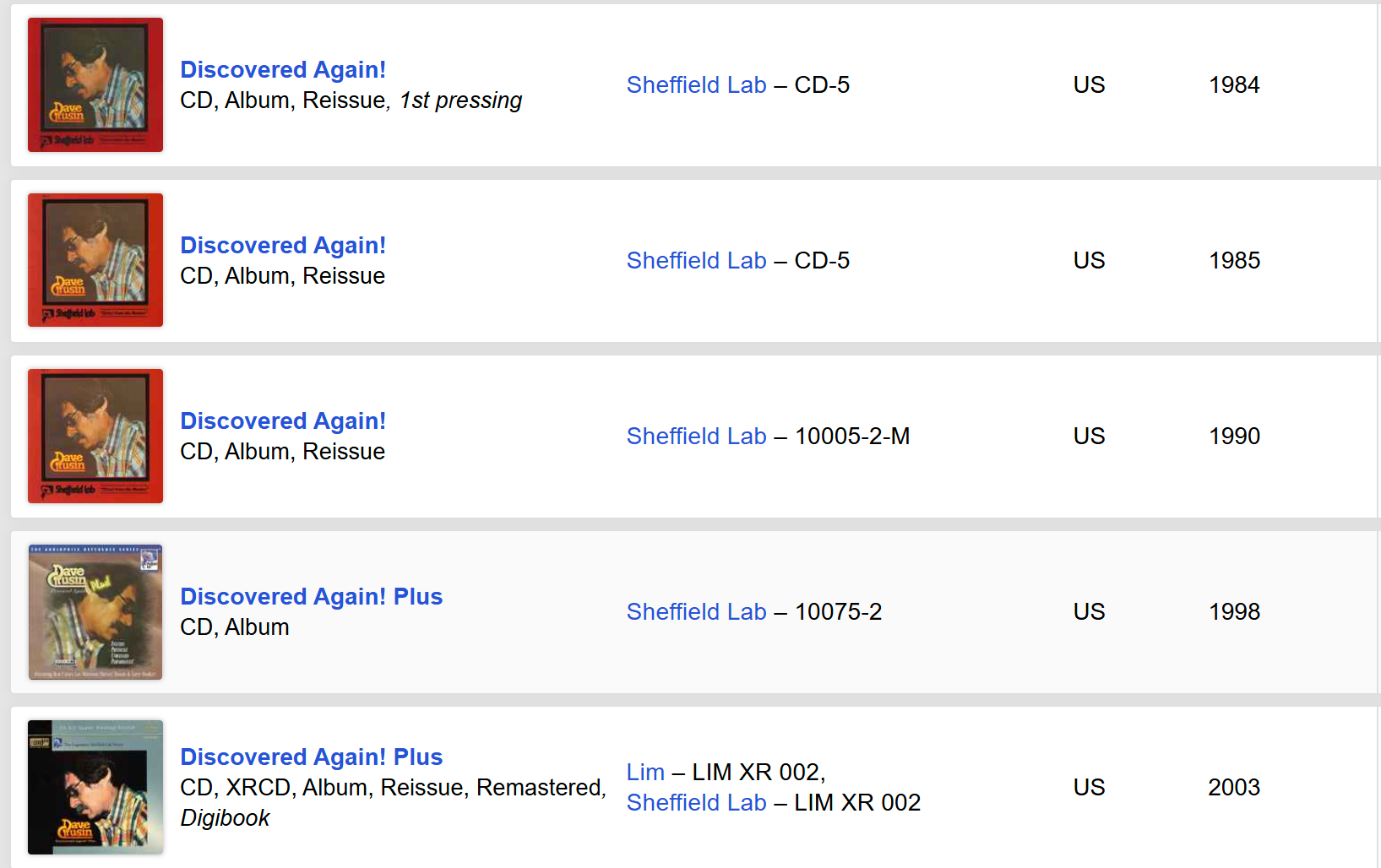Viewport: 1381px width, 868px height.
Task: Open the 1985 Discovered Again! reissue title
Action: coord(283,245)
